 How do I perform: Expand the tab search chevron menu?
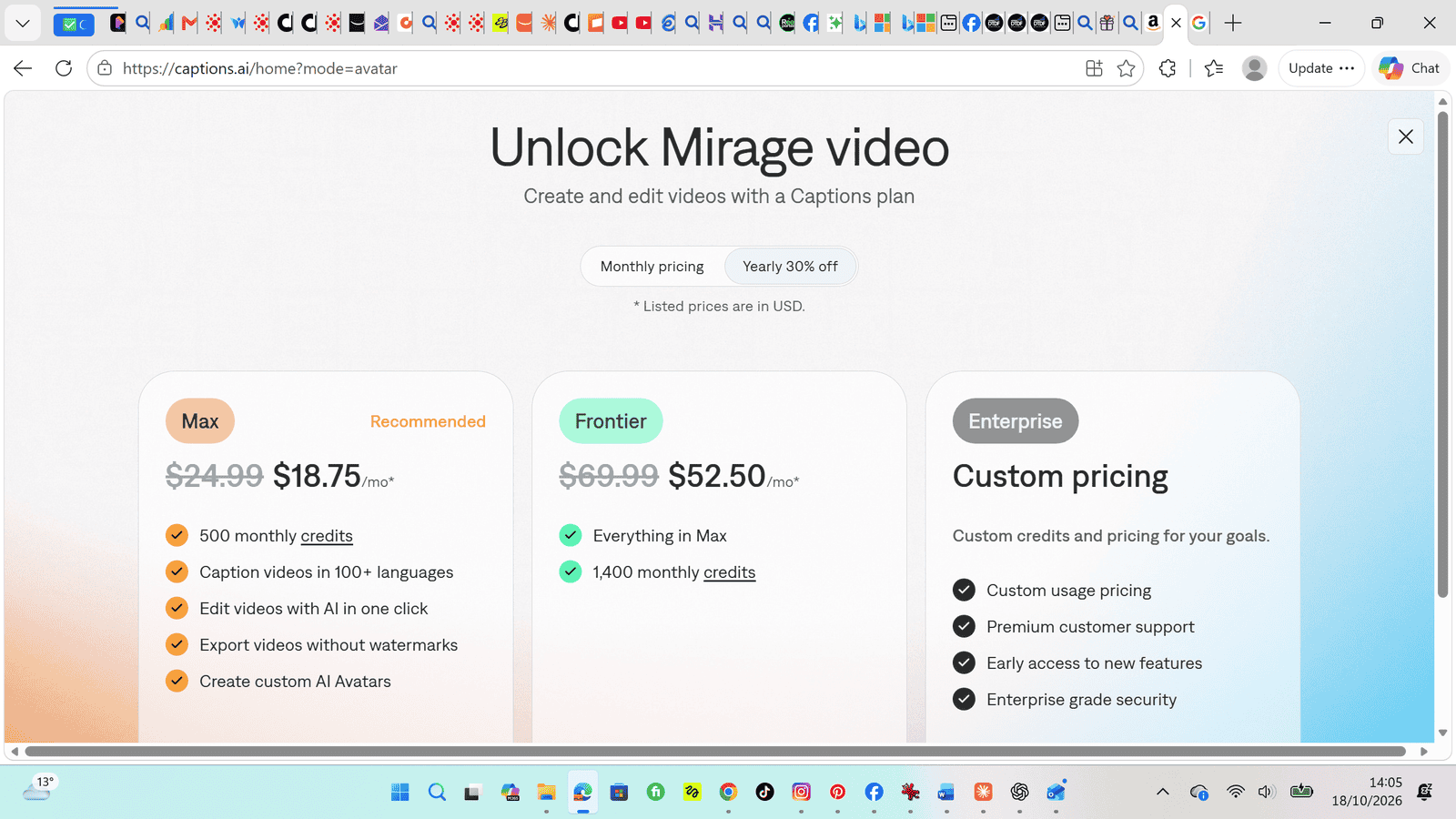(23, 23)
